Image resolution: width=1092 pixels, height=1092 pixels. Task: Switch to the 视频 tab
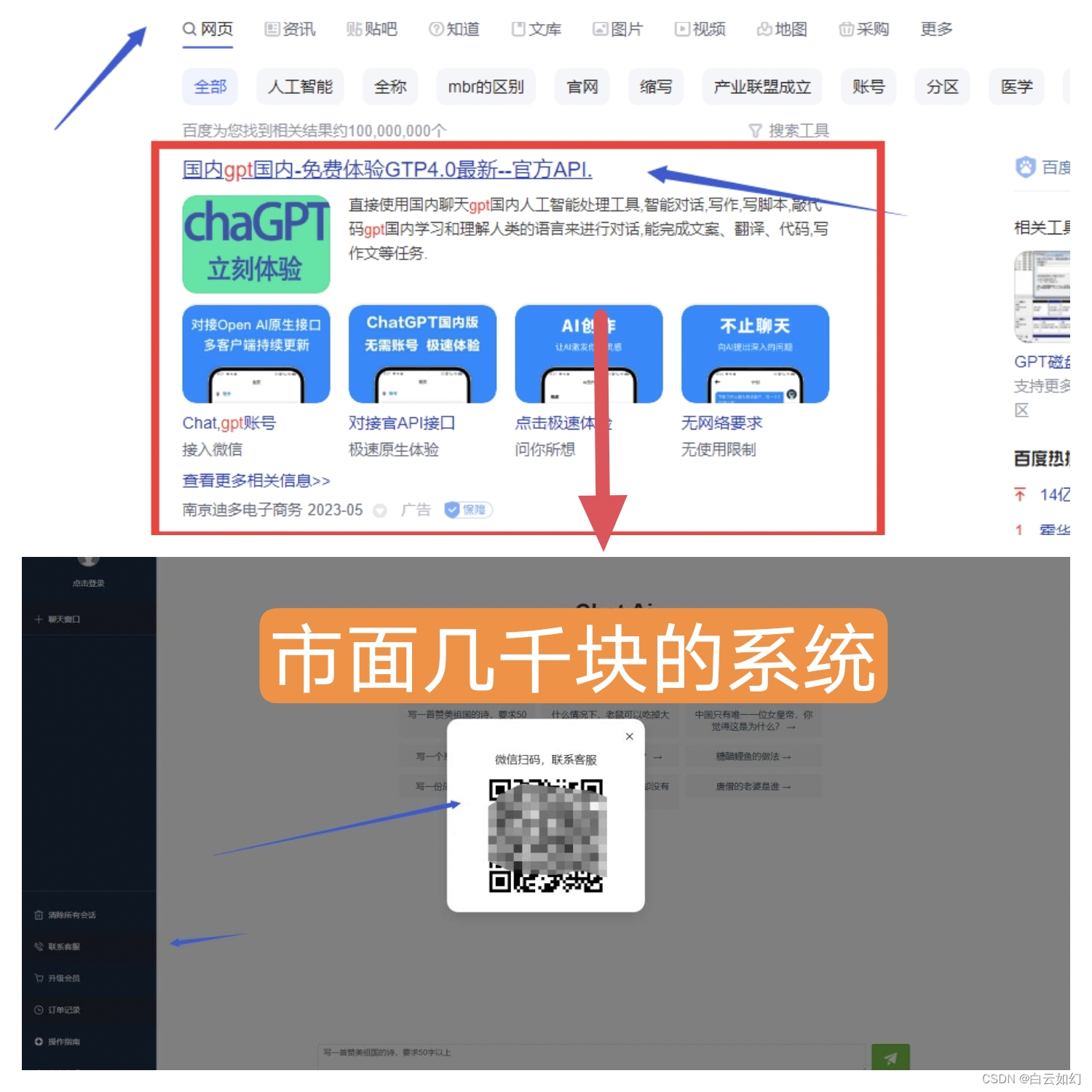700,29
